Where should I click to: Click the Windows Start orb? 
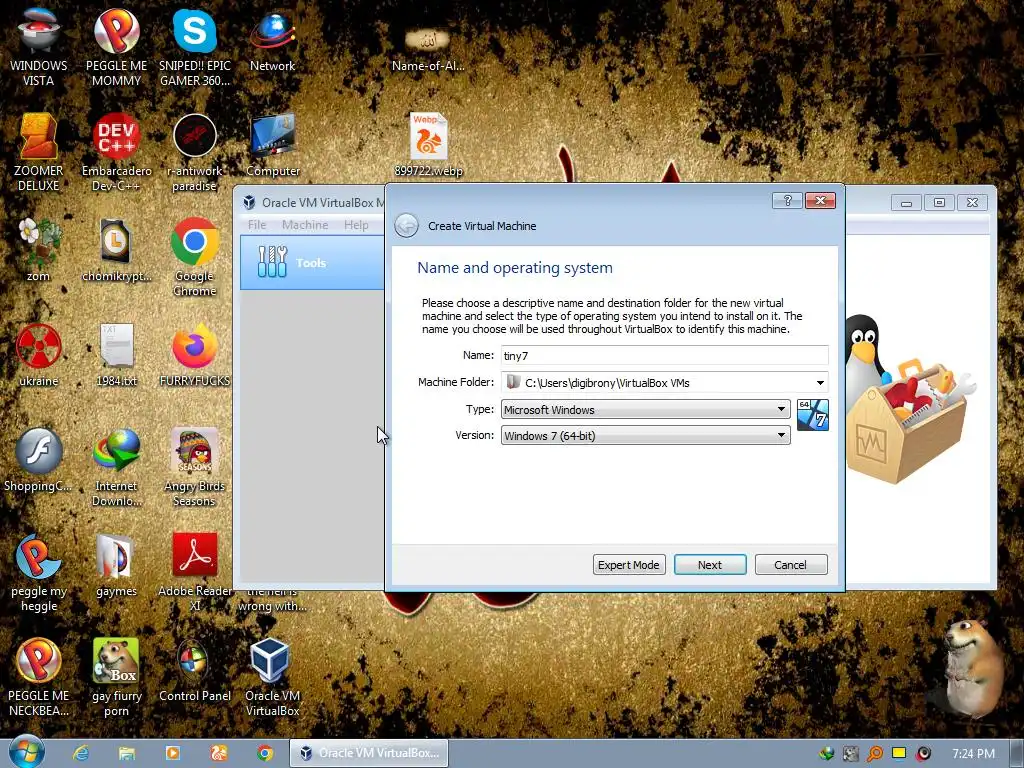(x=27, y=752)
